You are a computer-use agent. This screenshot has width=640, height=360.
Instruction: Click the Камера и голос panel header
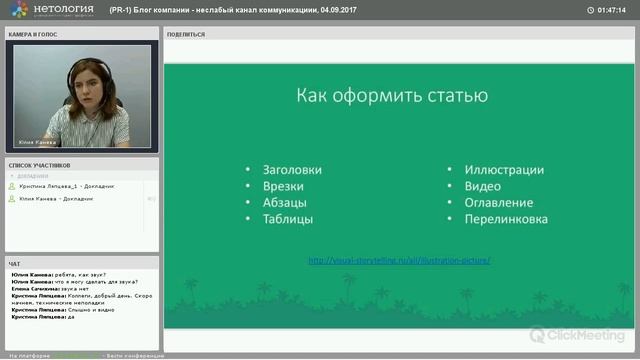pos(82,34)
